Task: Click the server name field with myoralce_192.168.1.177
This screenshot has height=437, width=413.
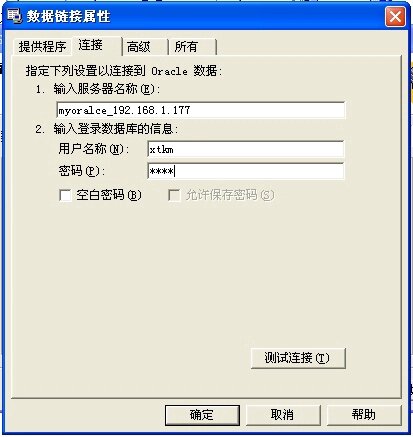Action: 201,110
